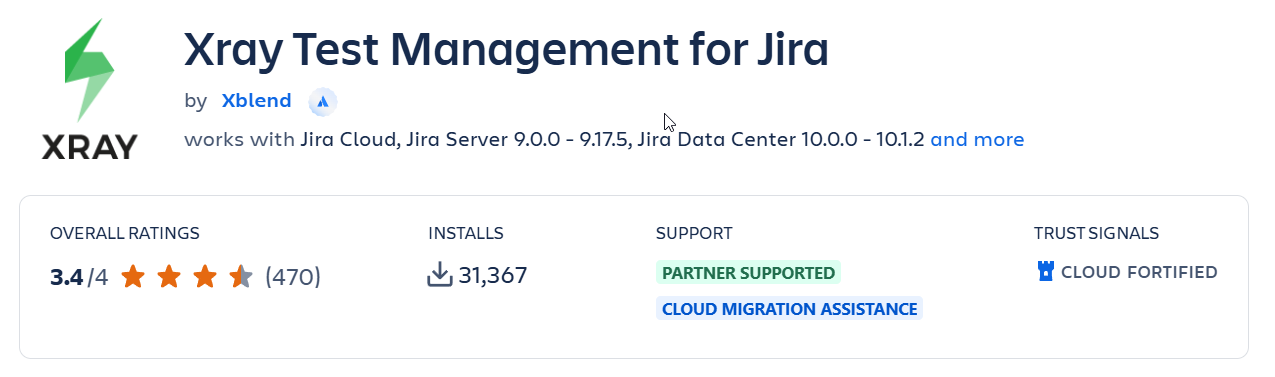
Task: Click the Cloud Fortified castle icon
Action: click(1046, 272)
